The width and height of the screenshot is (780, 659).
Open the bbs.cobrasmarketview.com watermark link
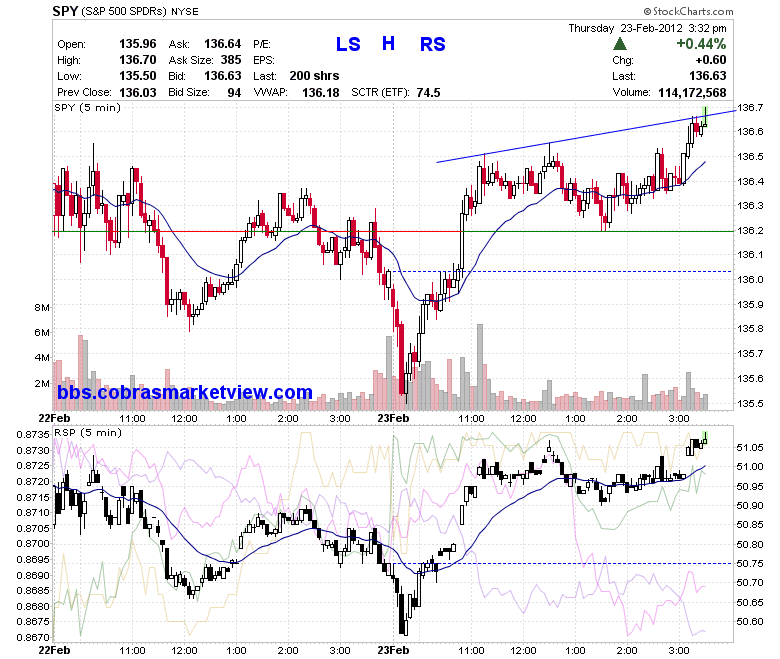click(x=185, y=392)
